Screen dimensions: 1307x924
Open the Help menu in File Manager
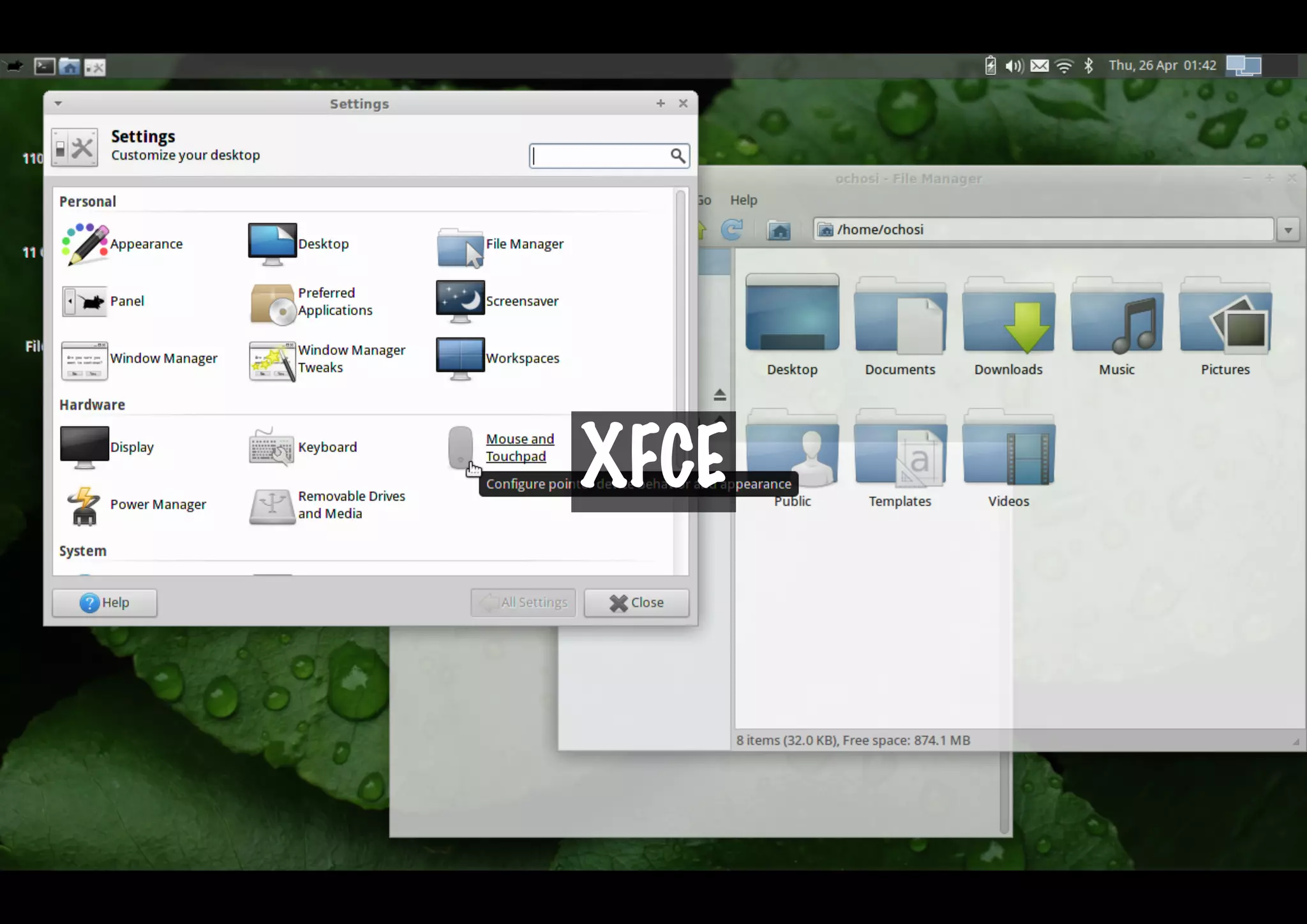coord(743,200)
